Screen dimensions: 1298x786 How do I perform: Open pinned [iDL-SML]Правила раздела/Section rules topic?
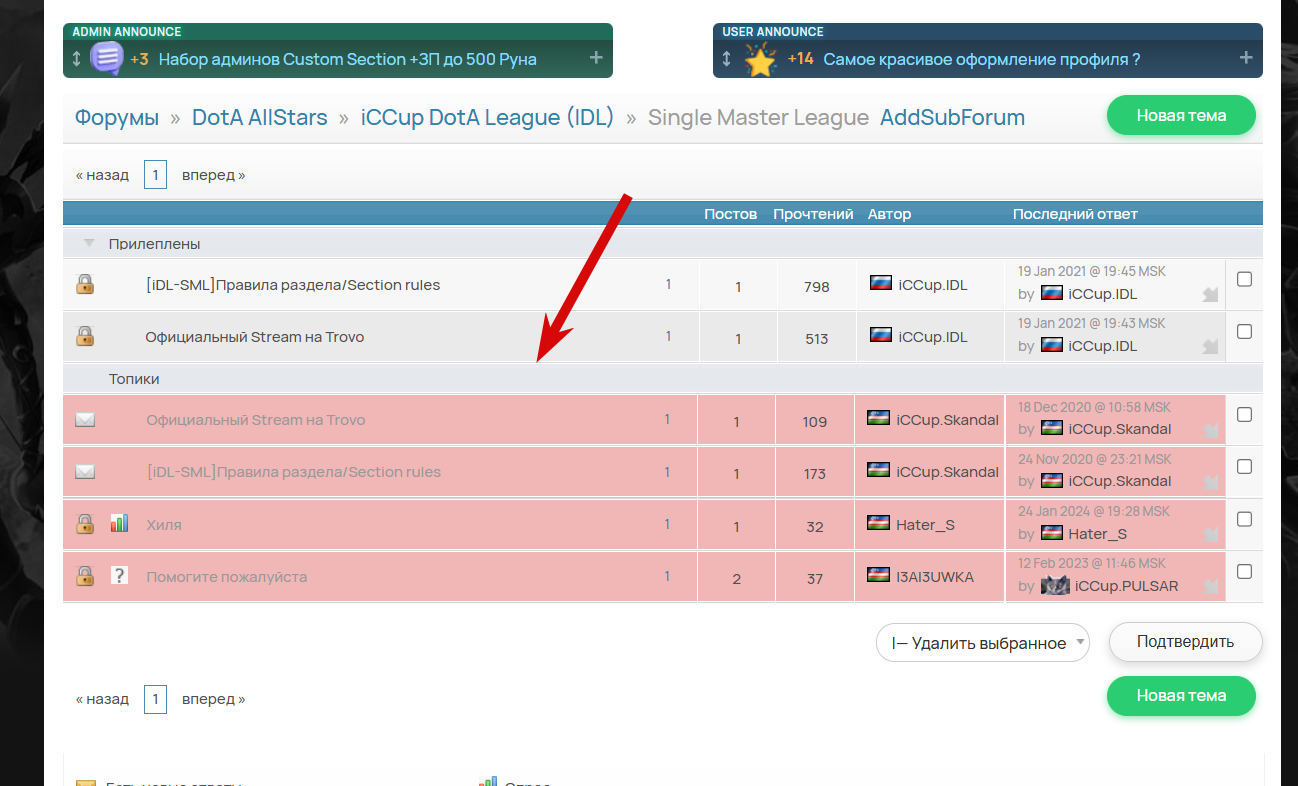point(293,285)
